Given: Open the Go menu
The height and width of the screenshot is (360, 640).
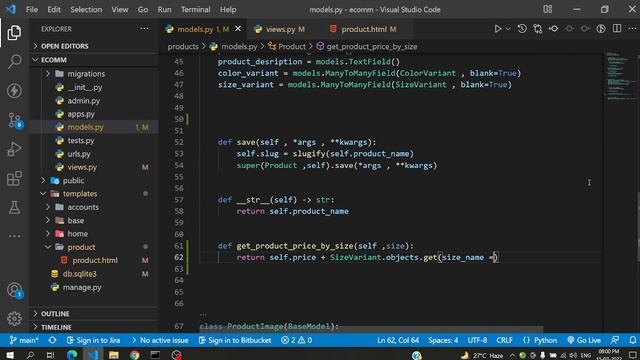Looking at the screenshot, I should click(143, 9).
